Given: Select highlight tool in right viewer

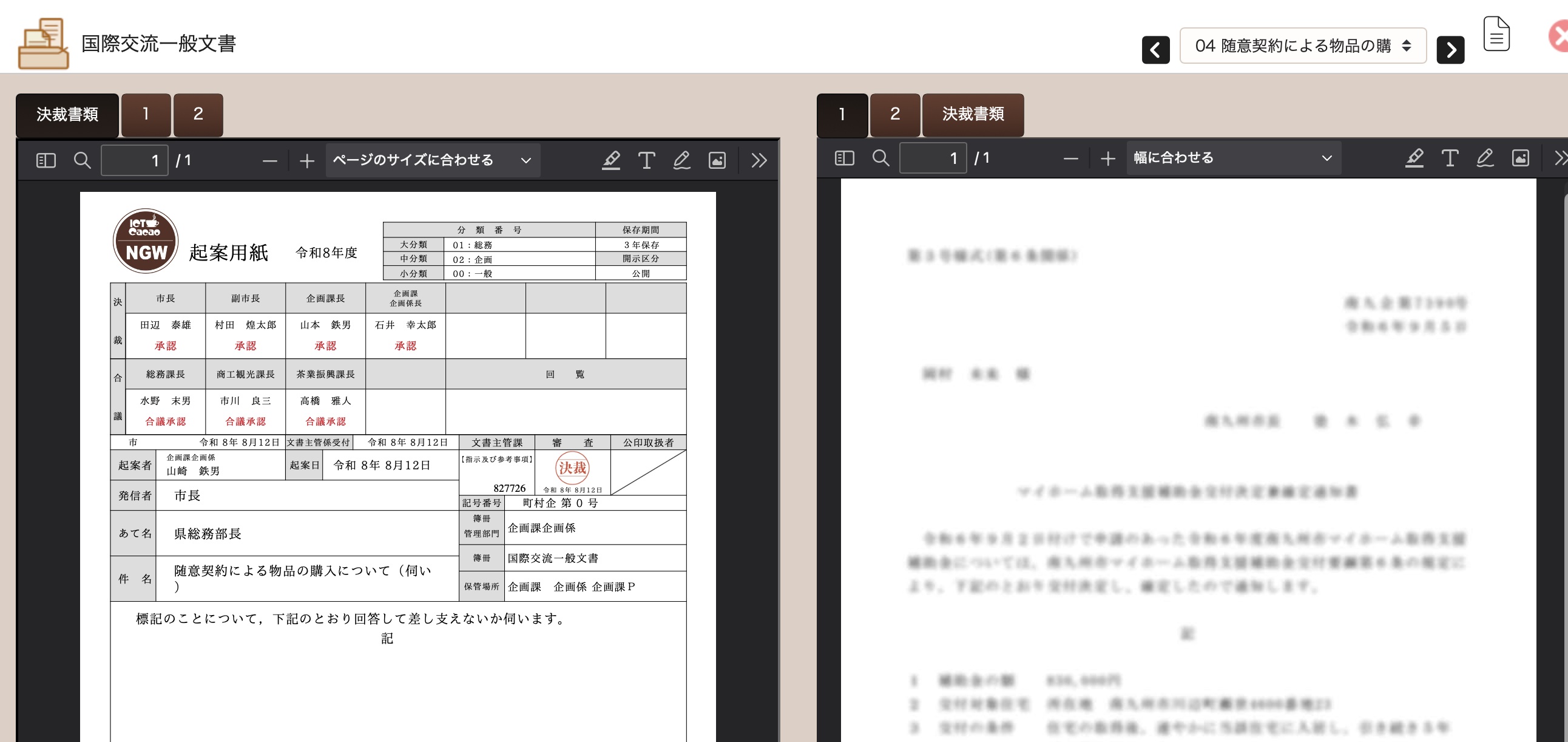Looking at the screenshot, I should (x=1414, y=158).
